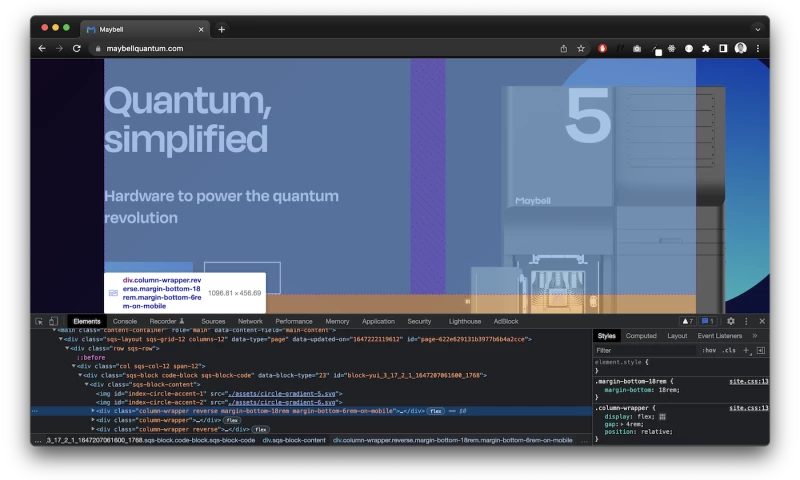800x480 pixels.
Task: Open DevTools settings gear
Action: [x=730, y=321]
